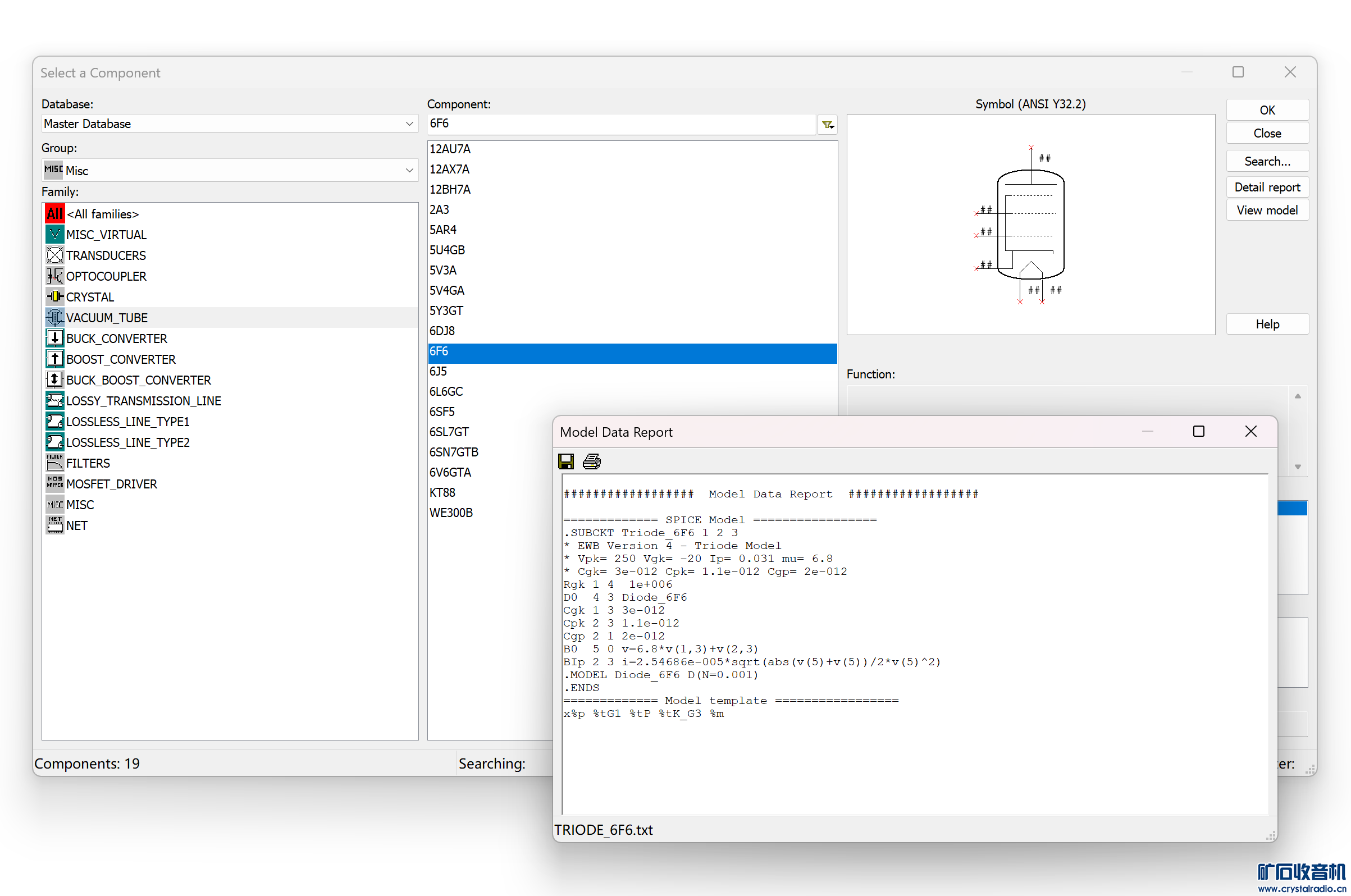Click the print icon in Model Data Report

[x=591, y=461]
